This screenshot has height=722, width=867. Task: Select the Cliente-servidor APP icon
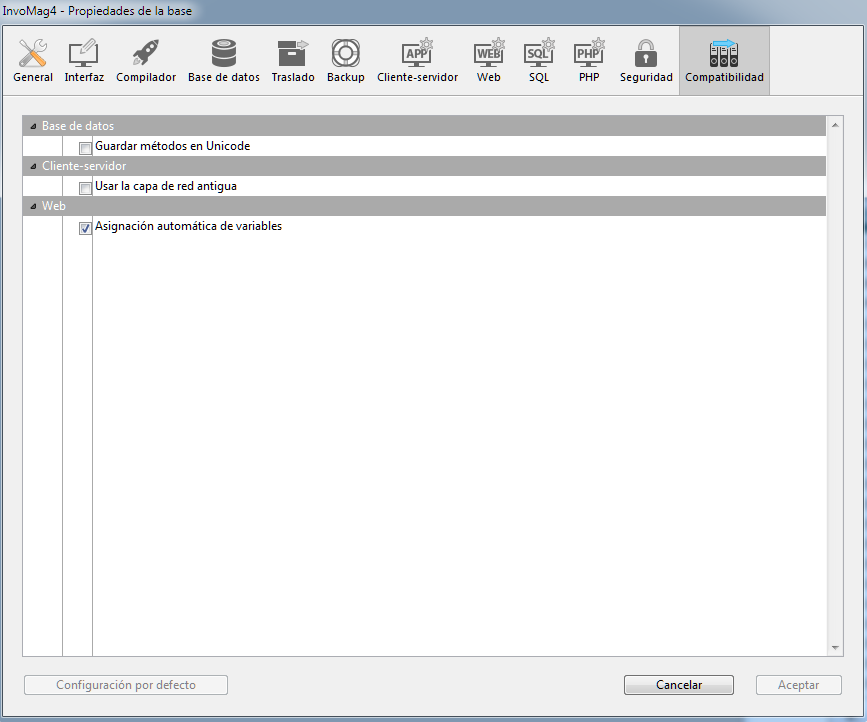pos(417,53)
